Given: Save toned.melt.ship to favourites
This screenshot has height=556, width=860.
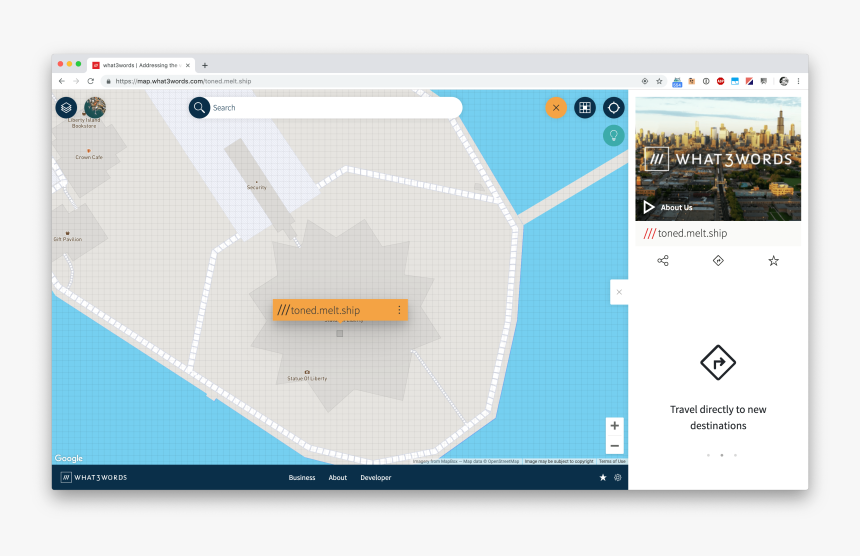Looking at the screenshot, I should pos(773,260).
